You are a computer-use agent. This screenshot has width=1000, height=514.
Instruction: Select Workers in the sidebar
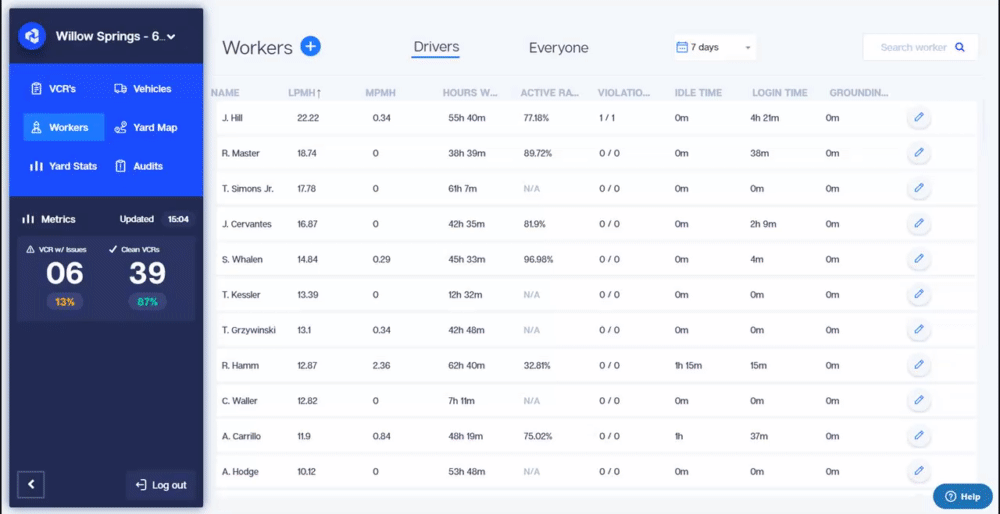(64, 127)
